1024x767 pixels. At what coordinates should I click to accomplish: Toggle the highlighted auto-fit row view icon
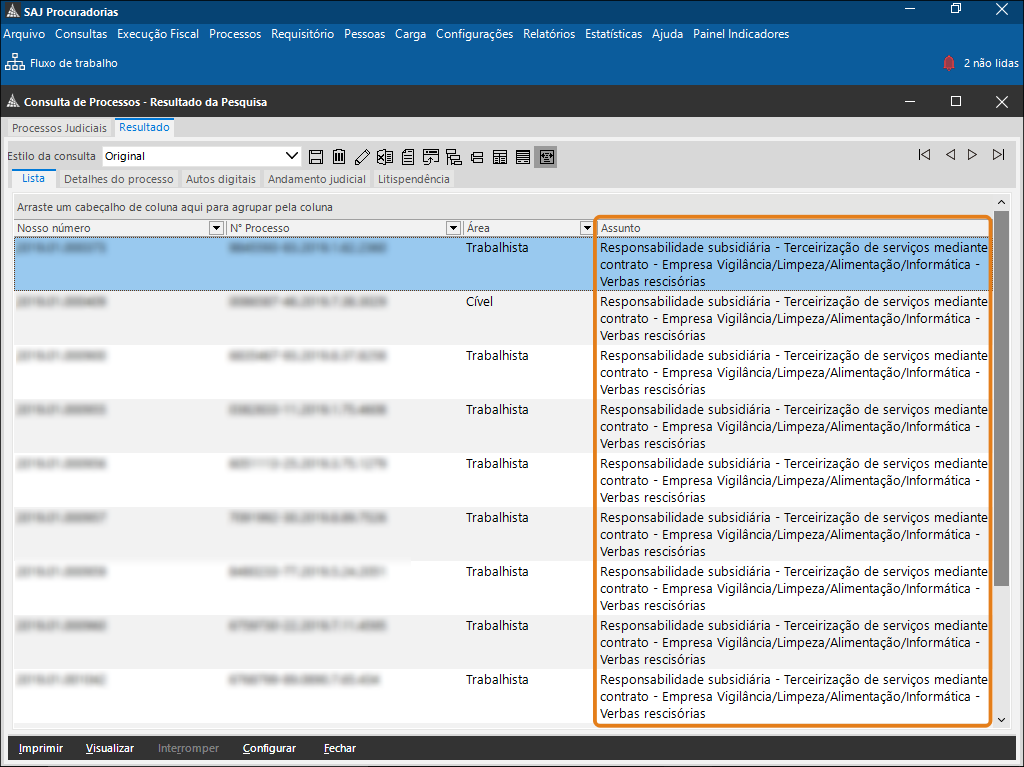(x=545, y=157)
